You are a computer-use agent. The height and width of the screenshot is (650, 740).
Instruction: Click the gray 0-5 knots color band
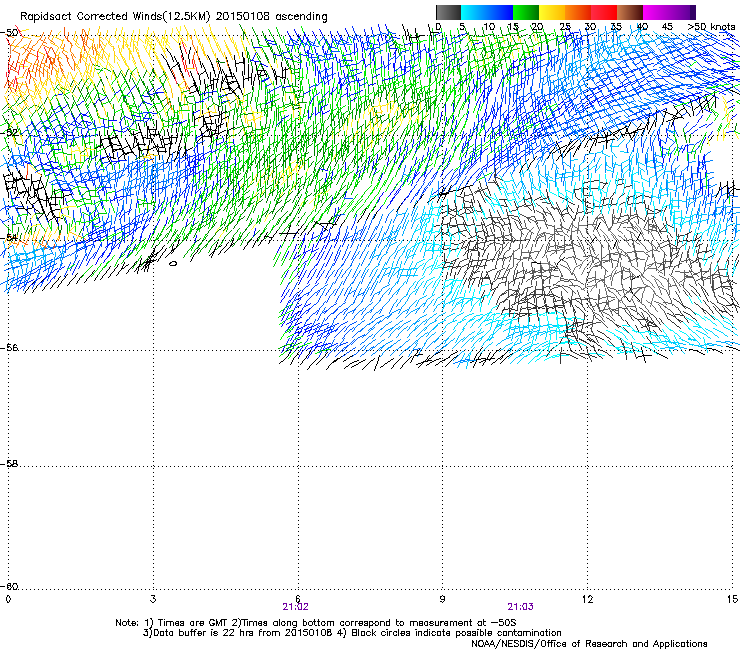[448, 12]
